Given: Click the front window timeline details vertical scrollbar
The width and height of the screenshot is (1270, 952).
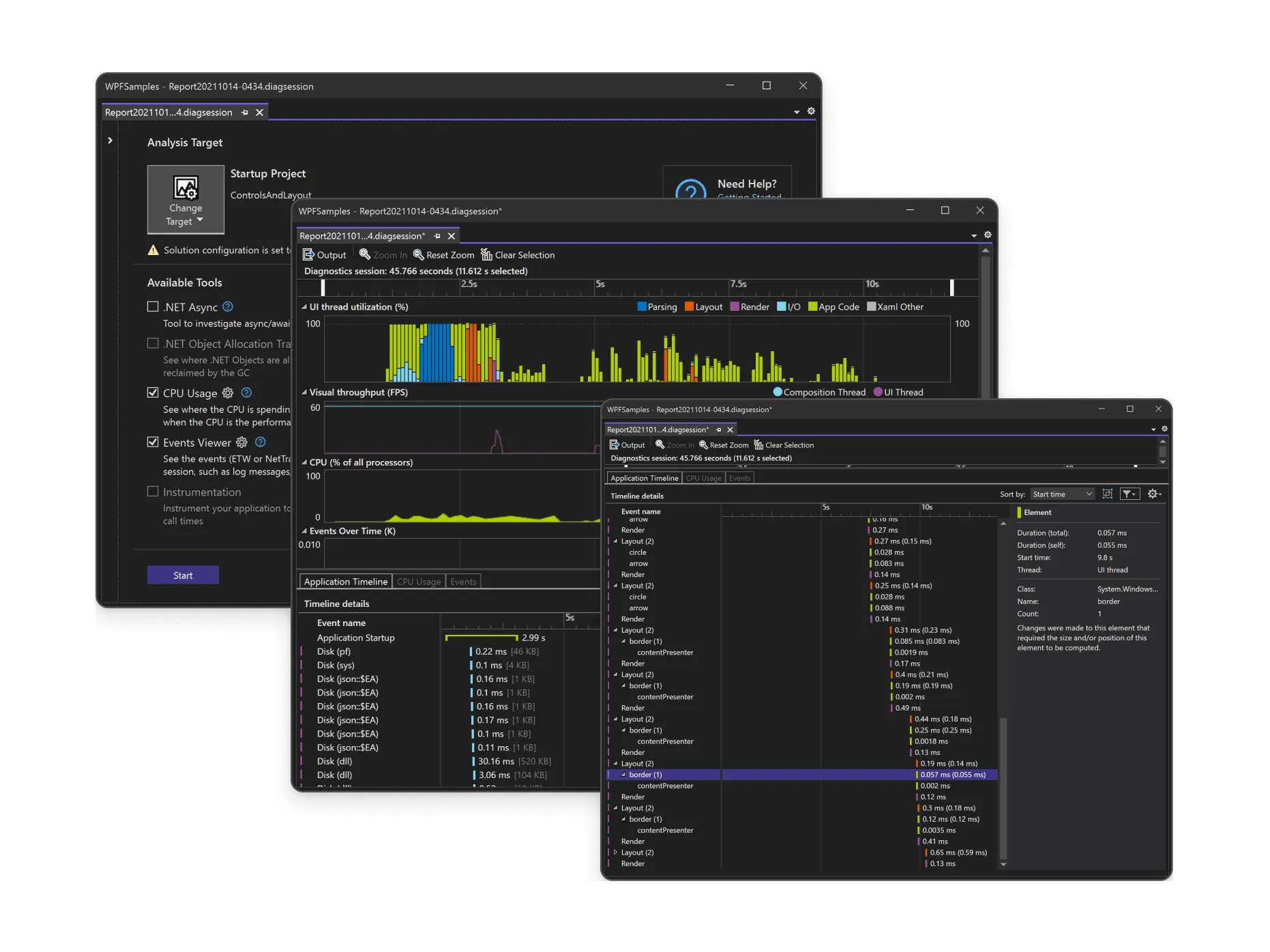Looking at the screenshot, I should click(1003, 788).
